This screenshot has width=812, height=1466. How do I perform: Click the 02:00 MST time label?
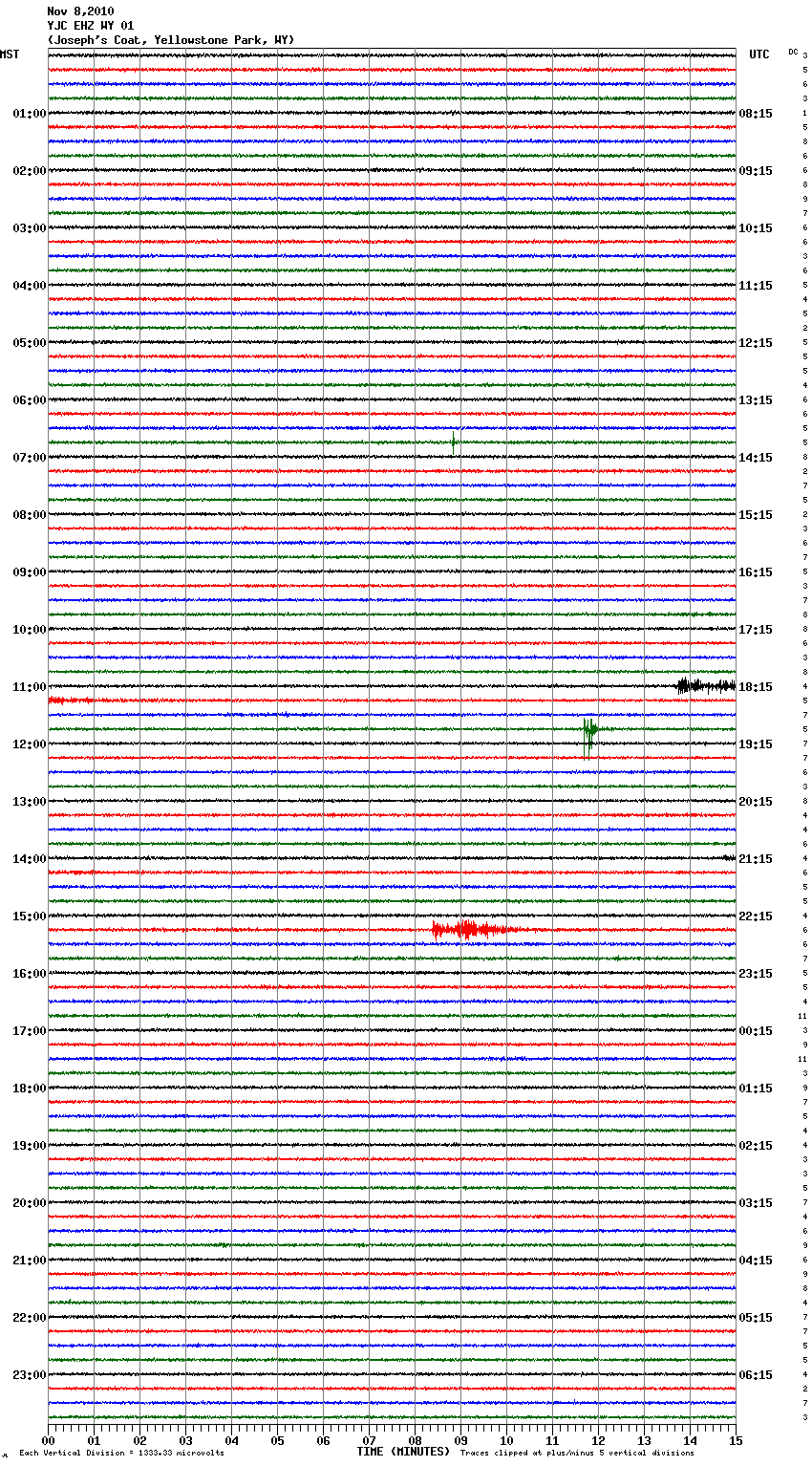[29, 171]
